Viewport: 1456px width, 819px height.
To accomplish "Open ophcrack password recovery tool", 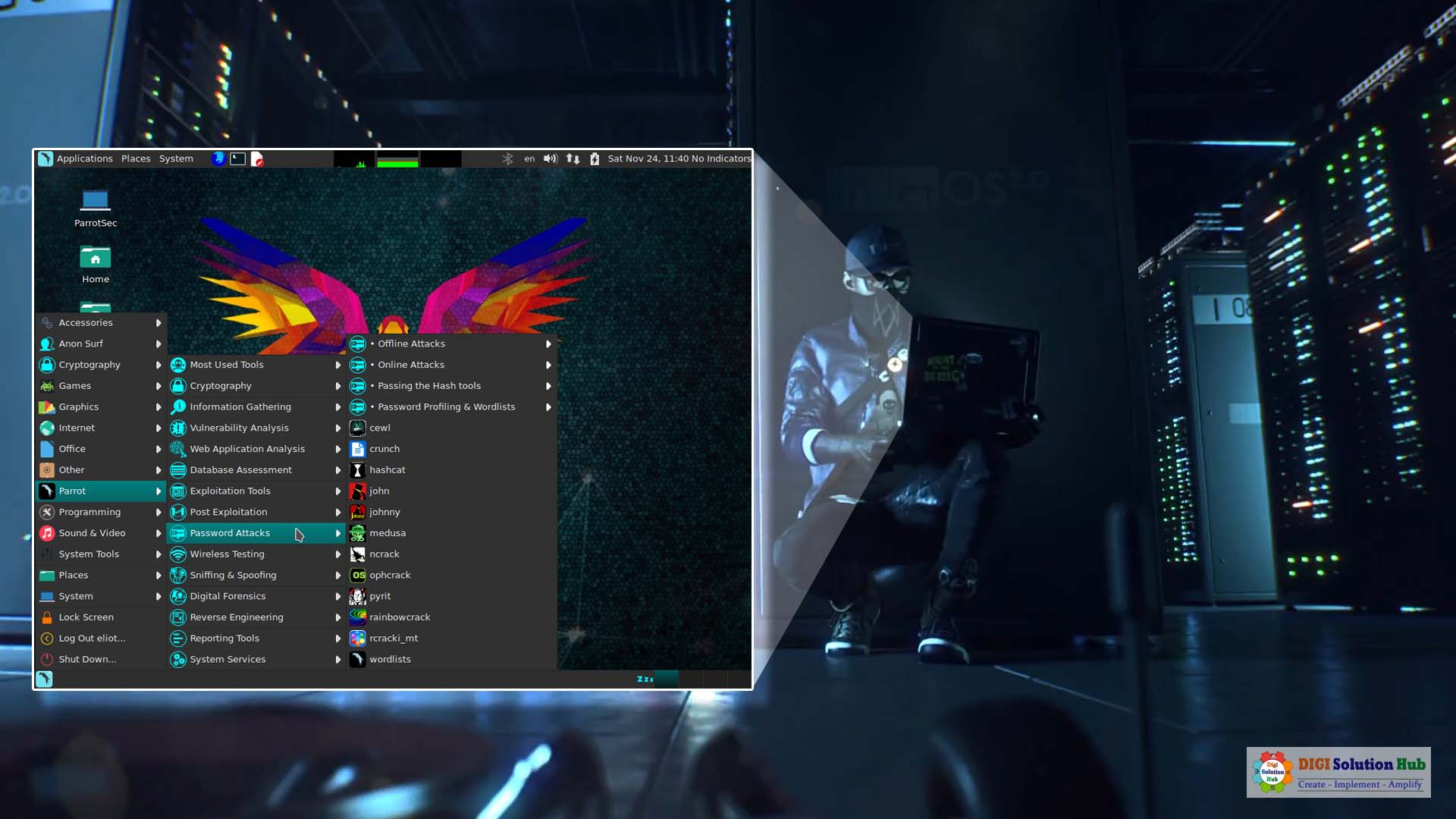I will (x=389, y=574).
